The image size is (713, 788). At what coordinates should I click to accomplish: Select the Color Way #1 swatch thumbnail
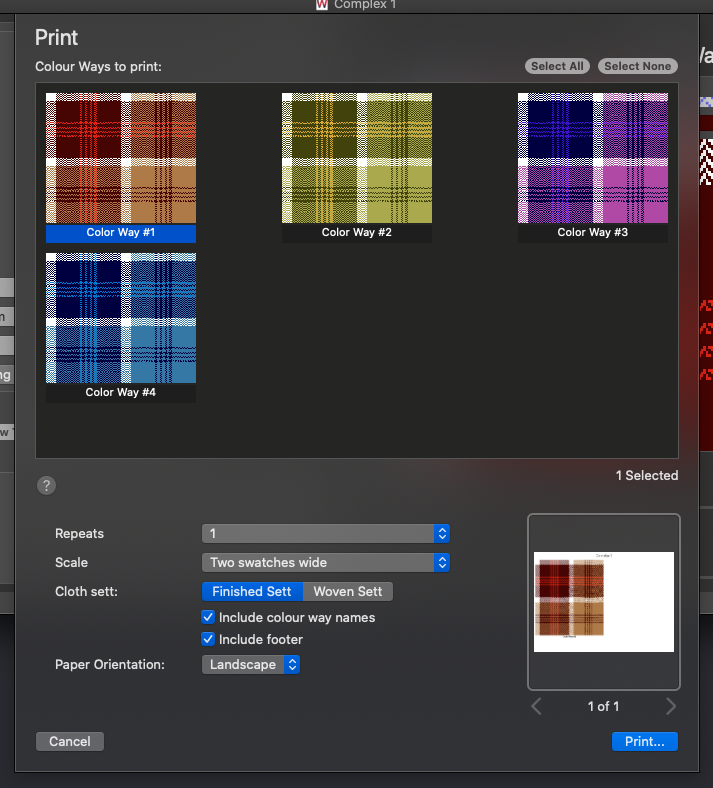(121, 158)
